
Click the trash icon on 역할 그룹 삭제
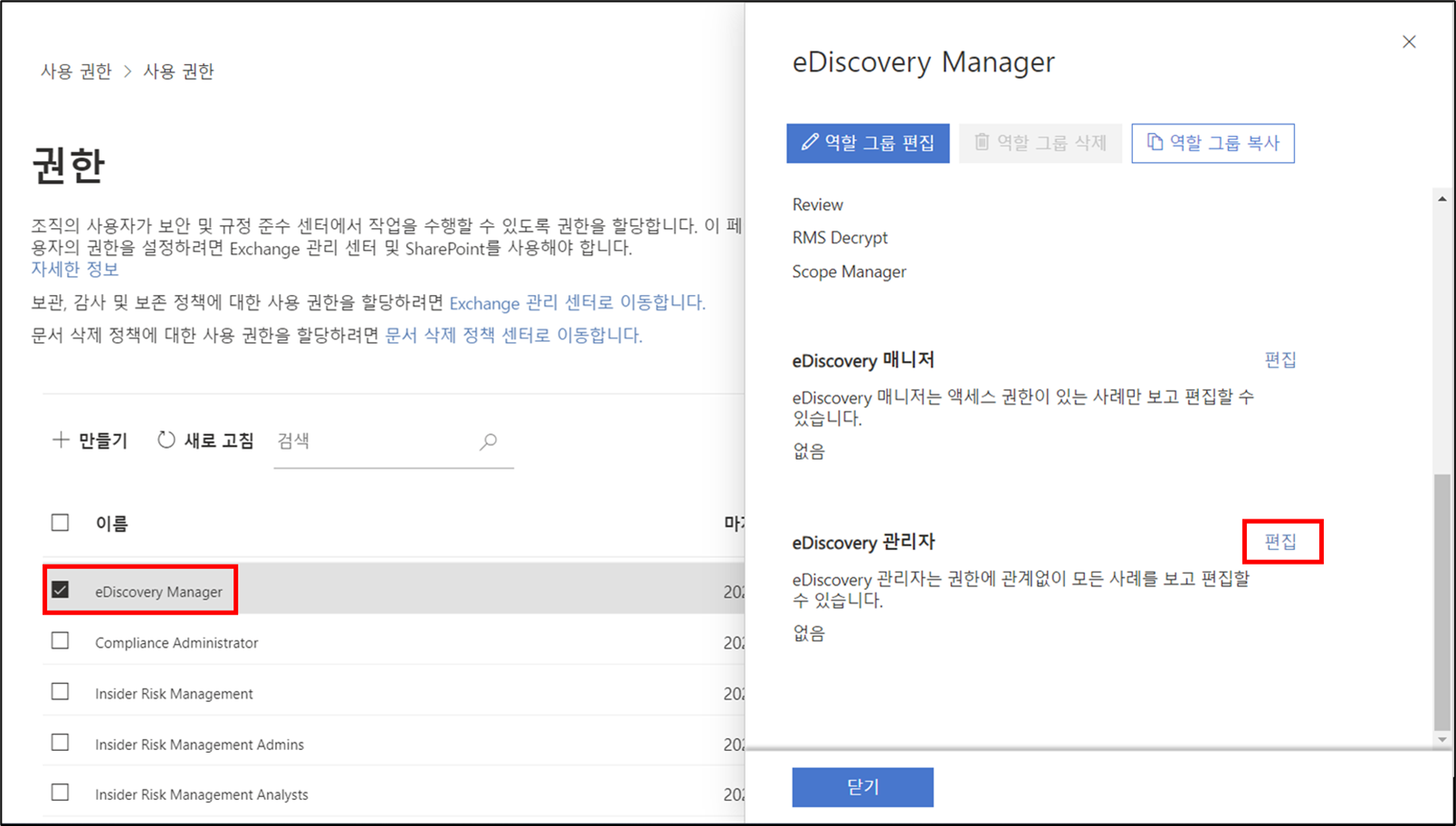point(982,142)
